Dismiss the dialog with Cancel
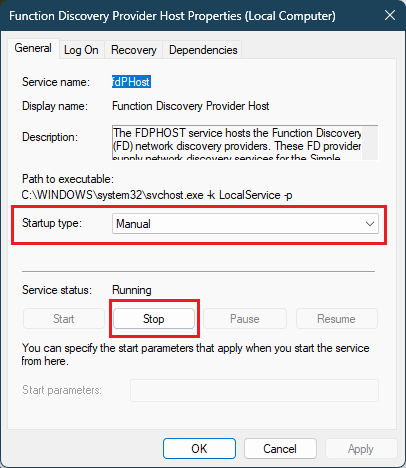This screenshot has height=468, width=406. (x=280, y=449)
